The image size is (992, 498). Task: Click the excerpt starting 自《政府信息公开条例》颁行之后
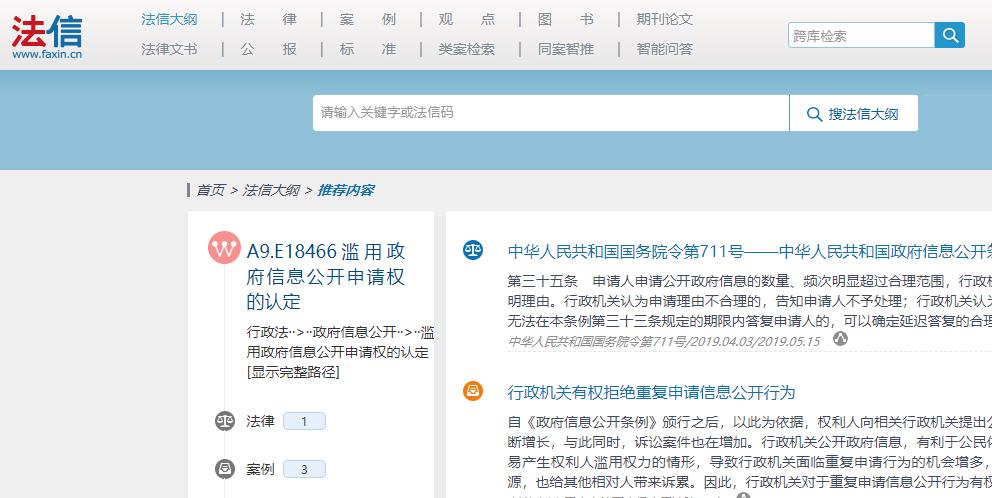pyautogui.click(x=749, y=452)
